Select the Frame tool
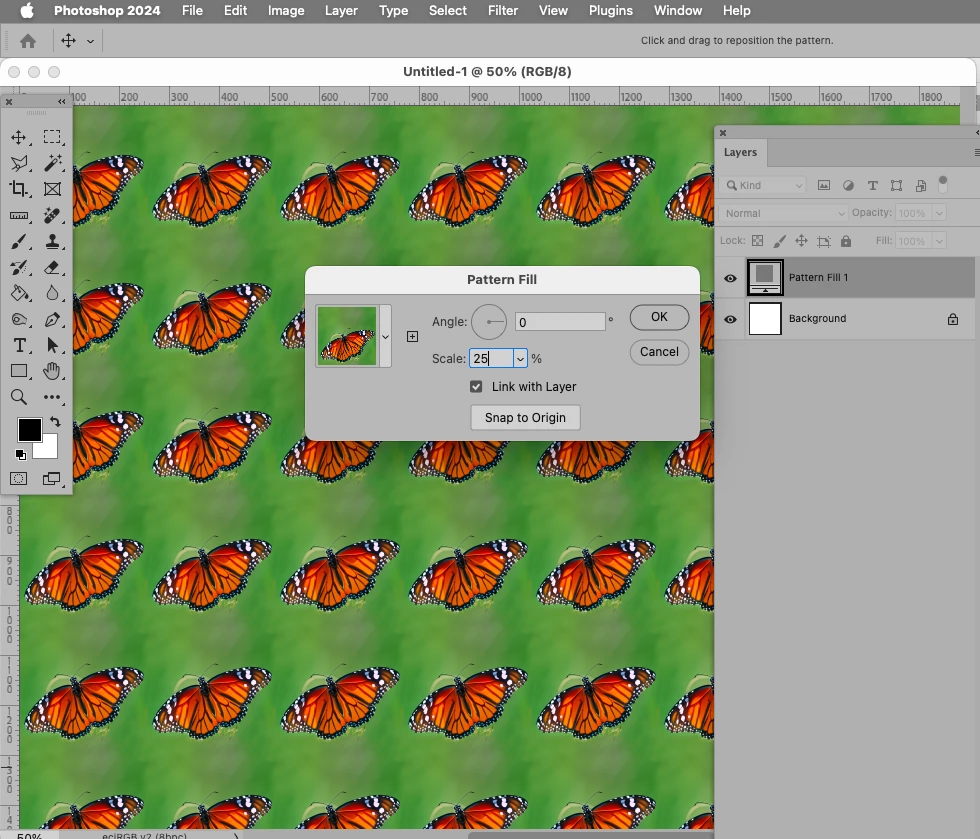 point(52,189)
